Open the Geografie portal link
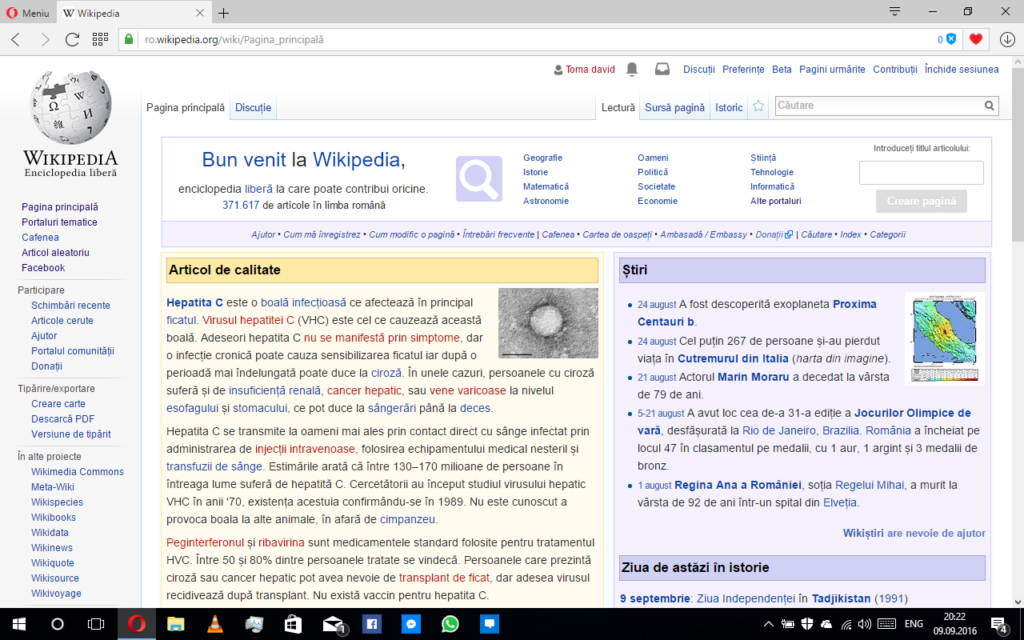Viewport: 1024px width, 640px height. pyautogui.click(x=543, y=157)
